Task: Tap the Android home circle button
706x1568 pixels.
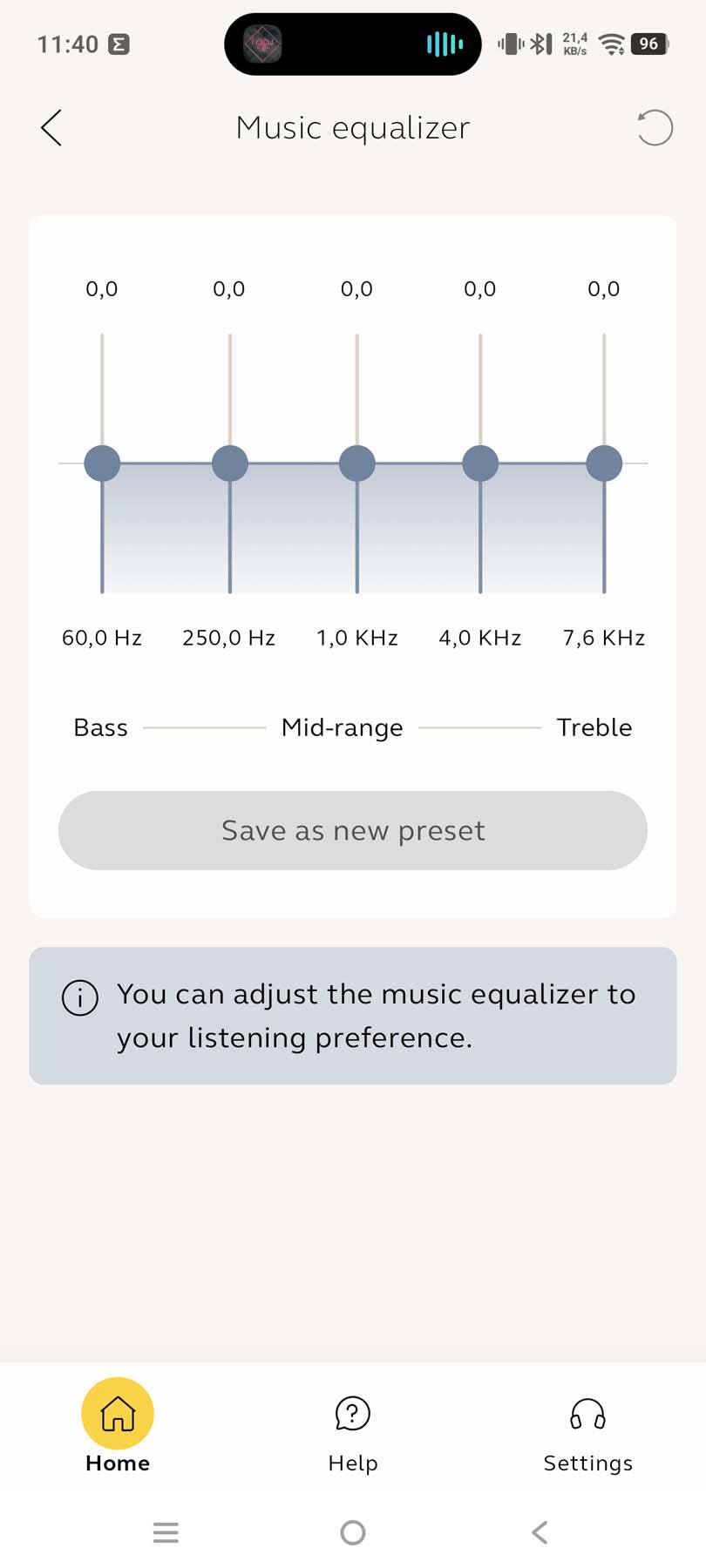Action: tap(353, 1532)
